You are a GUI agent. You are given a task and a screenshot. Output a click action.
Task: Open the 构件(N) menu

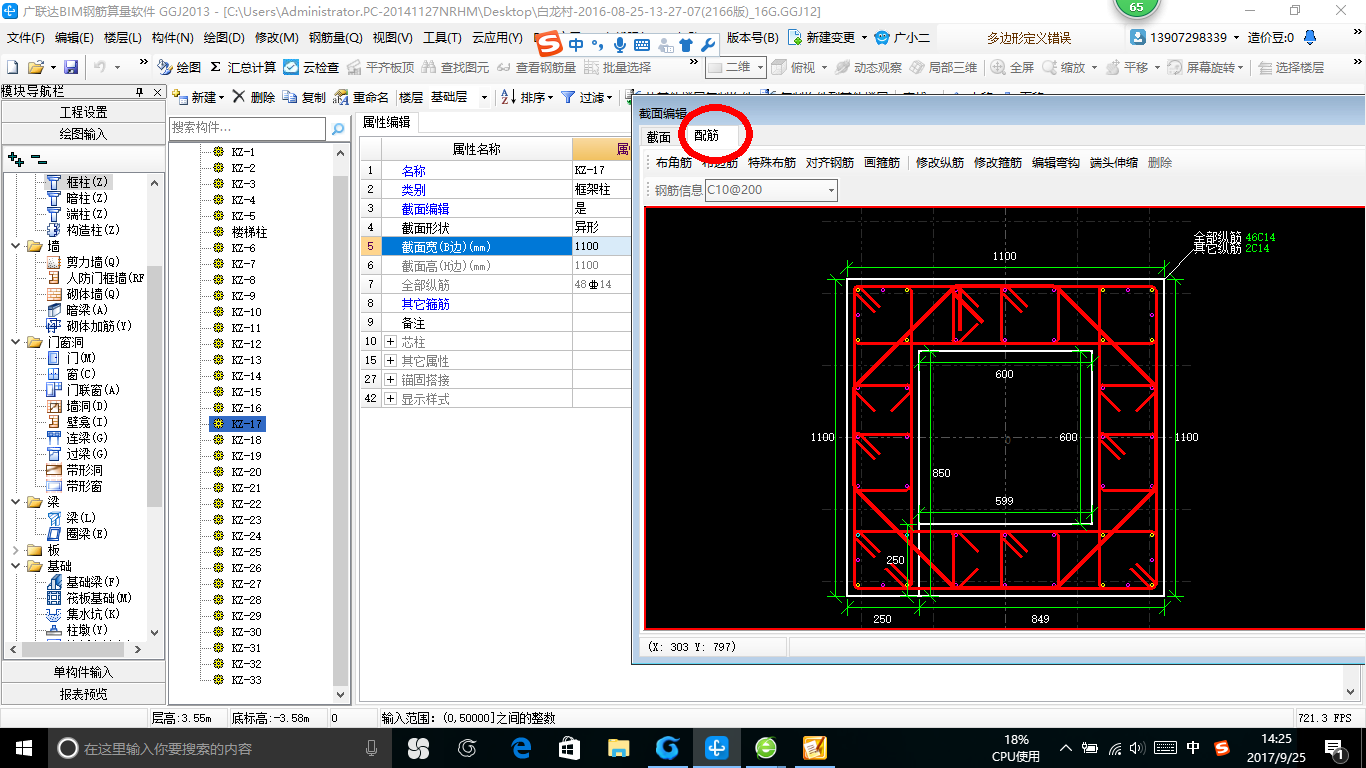click(x=173, y=38)
